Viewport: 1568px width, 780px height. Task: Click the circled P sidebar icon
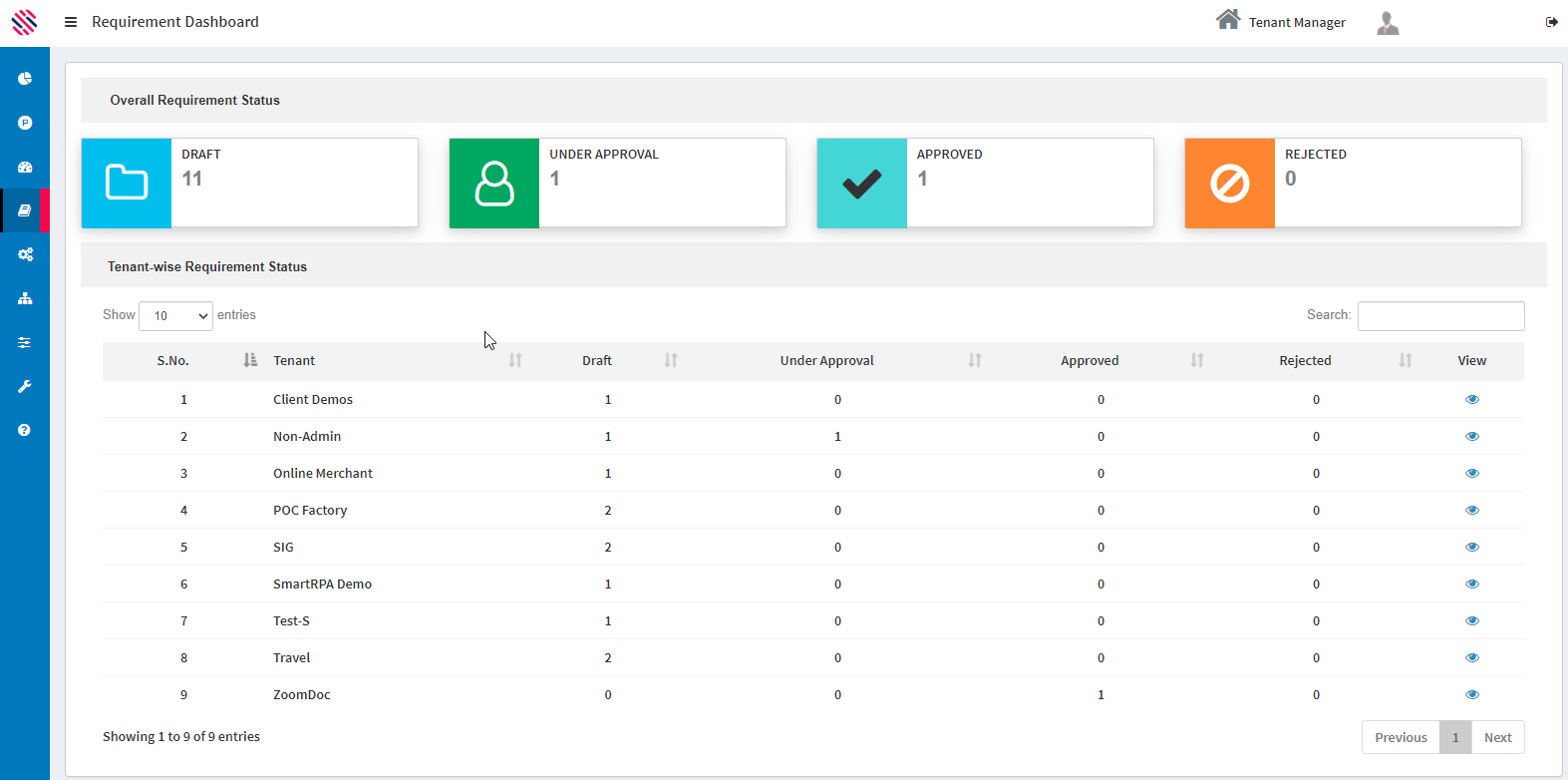tap(25, 123)
